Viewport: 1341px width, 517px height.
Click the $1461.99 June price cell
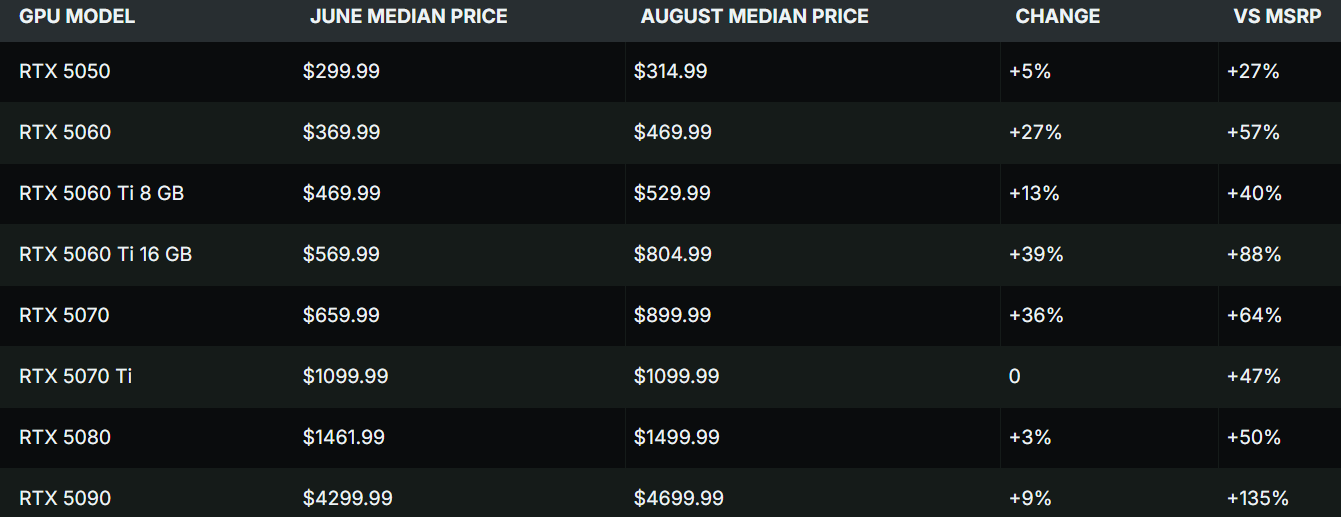pyautogui.click(x=343, y=437)
